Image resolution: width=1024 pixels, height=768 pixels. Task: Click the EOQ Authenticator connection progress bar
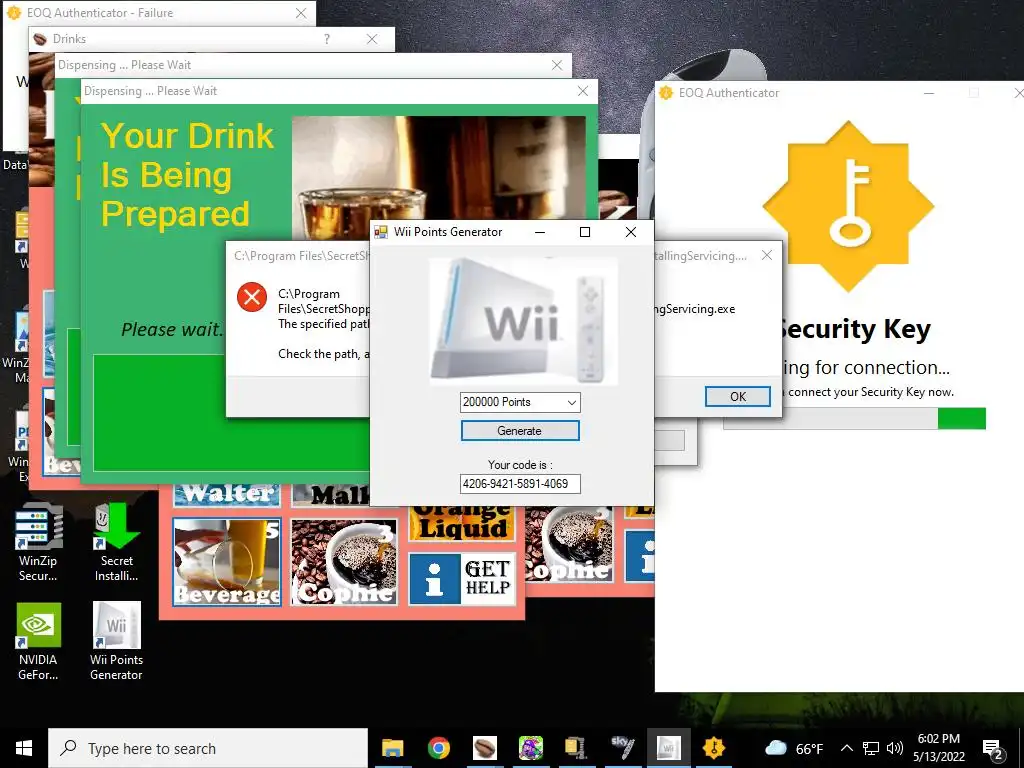coord(854,419)
